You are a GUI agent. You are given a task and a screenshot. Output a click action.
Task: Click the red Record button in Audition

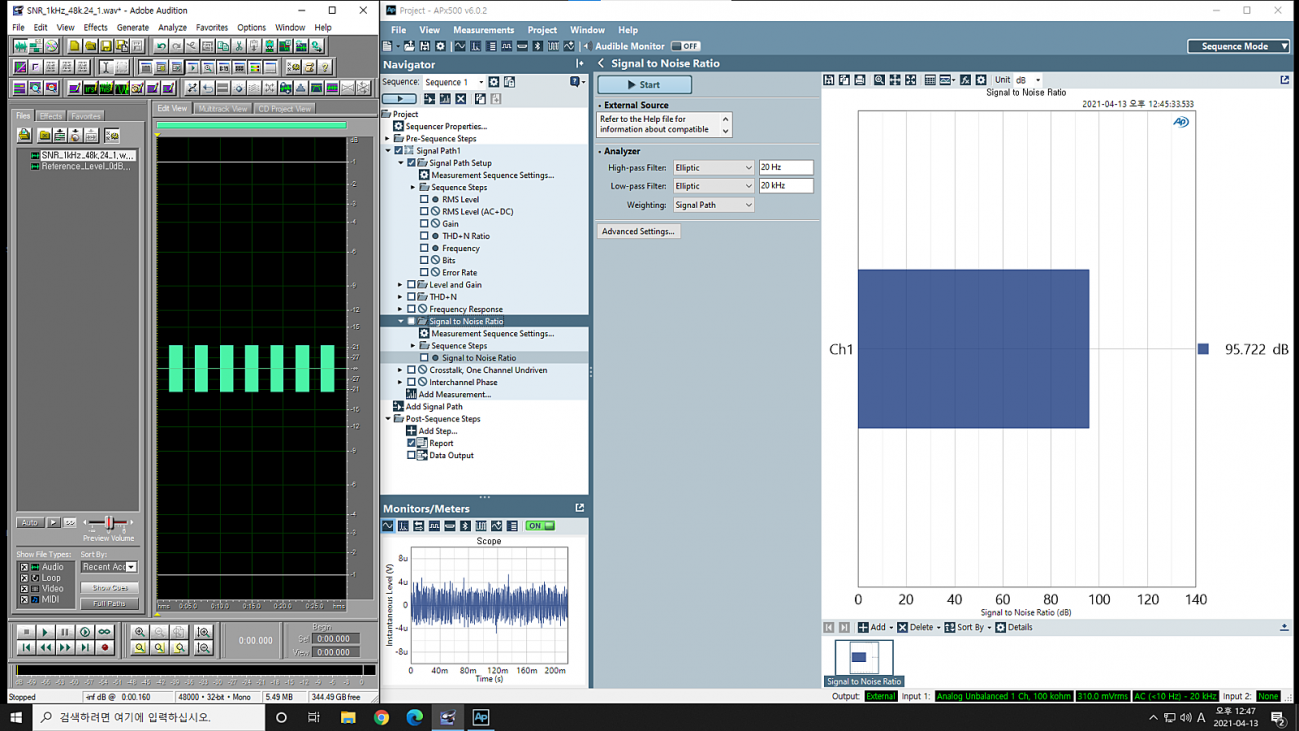coord(105,648)
